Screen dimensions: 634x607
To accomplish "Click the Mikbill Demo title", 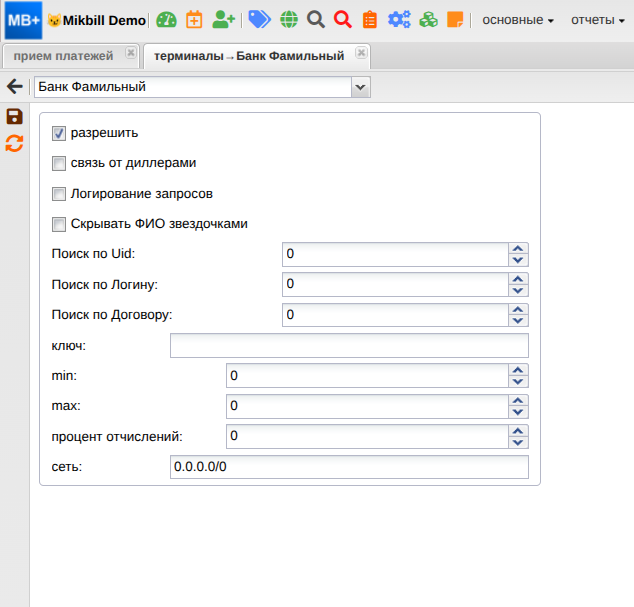I will [x=104, y=20].
